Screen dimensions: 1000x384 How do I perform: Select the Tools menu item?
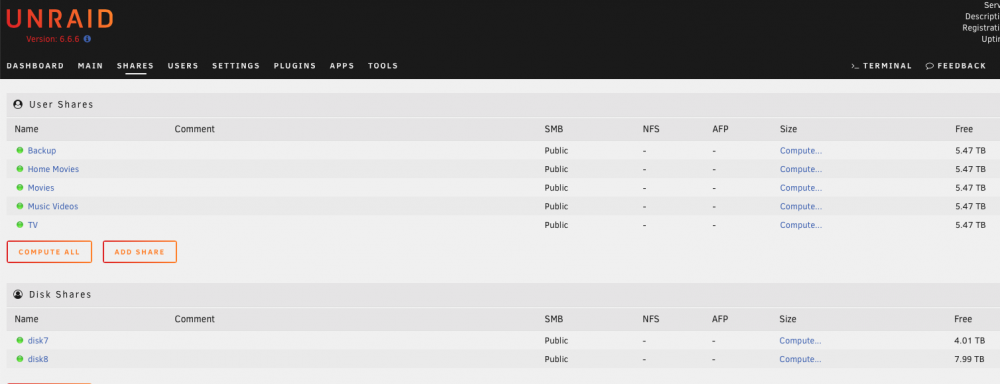click(x=383, y=66)
